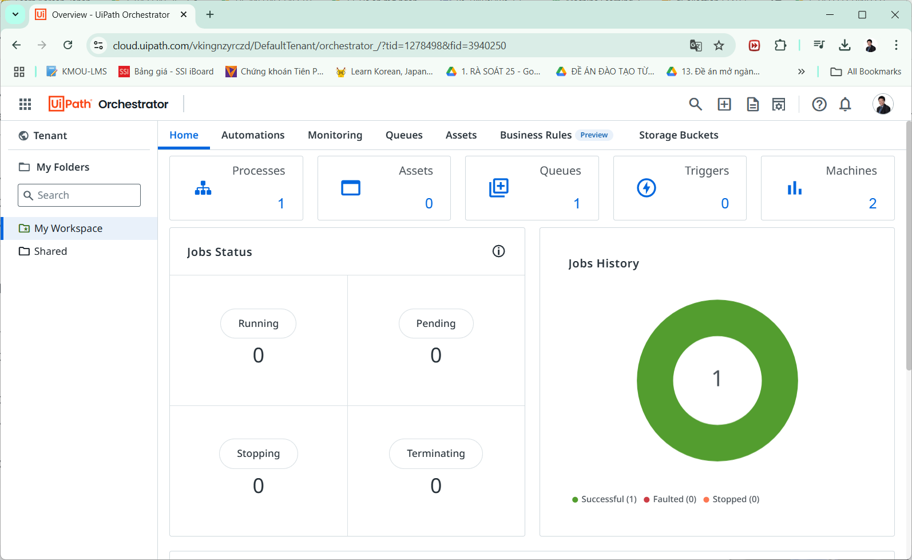Image resolution: width=912 pixels, height=560 pixels.
Task: Open the media control icon in browser toolbar
Action: [819, 45]
